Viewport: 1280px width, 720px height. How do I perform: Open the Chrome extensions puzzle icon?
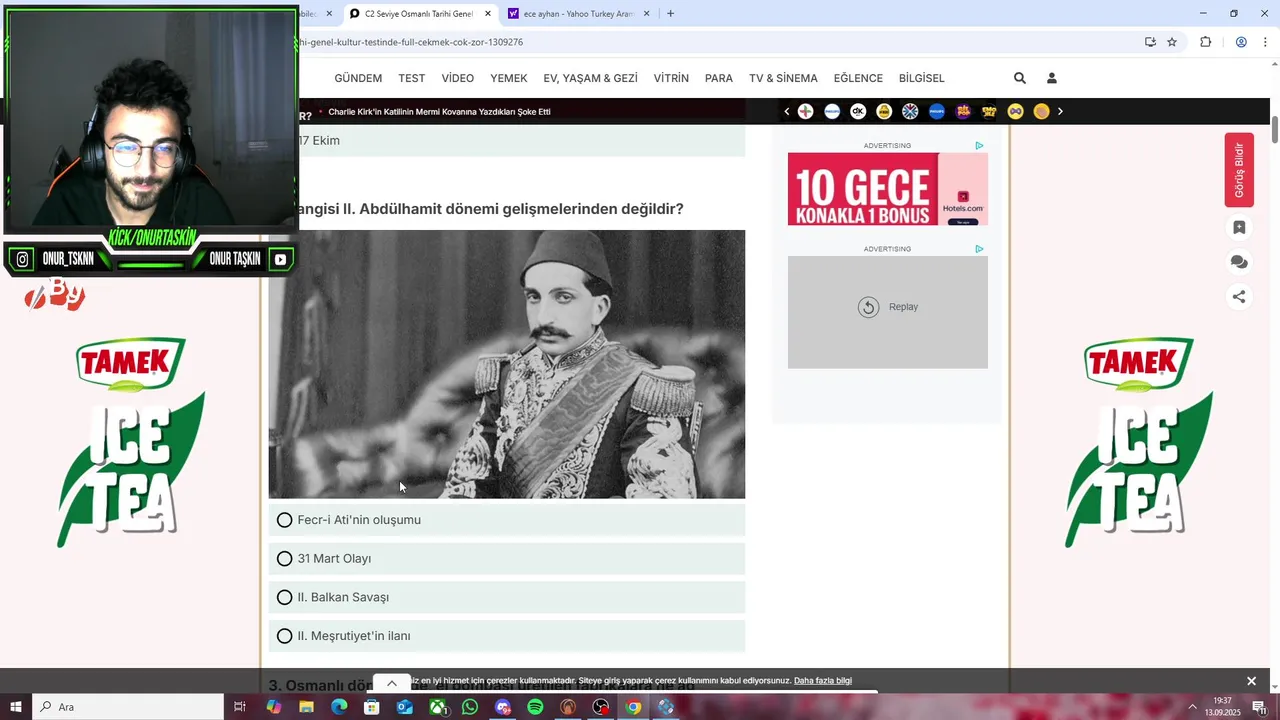coord(1205,42)
